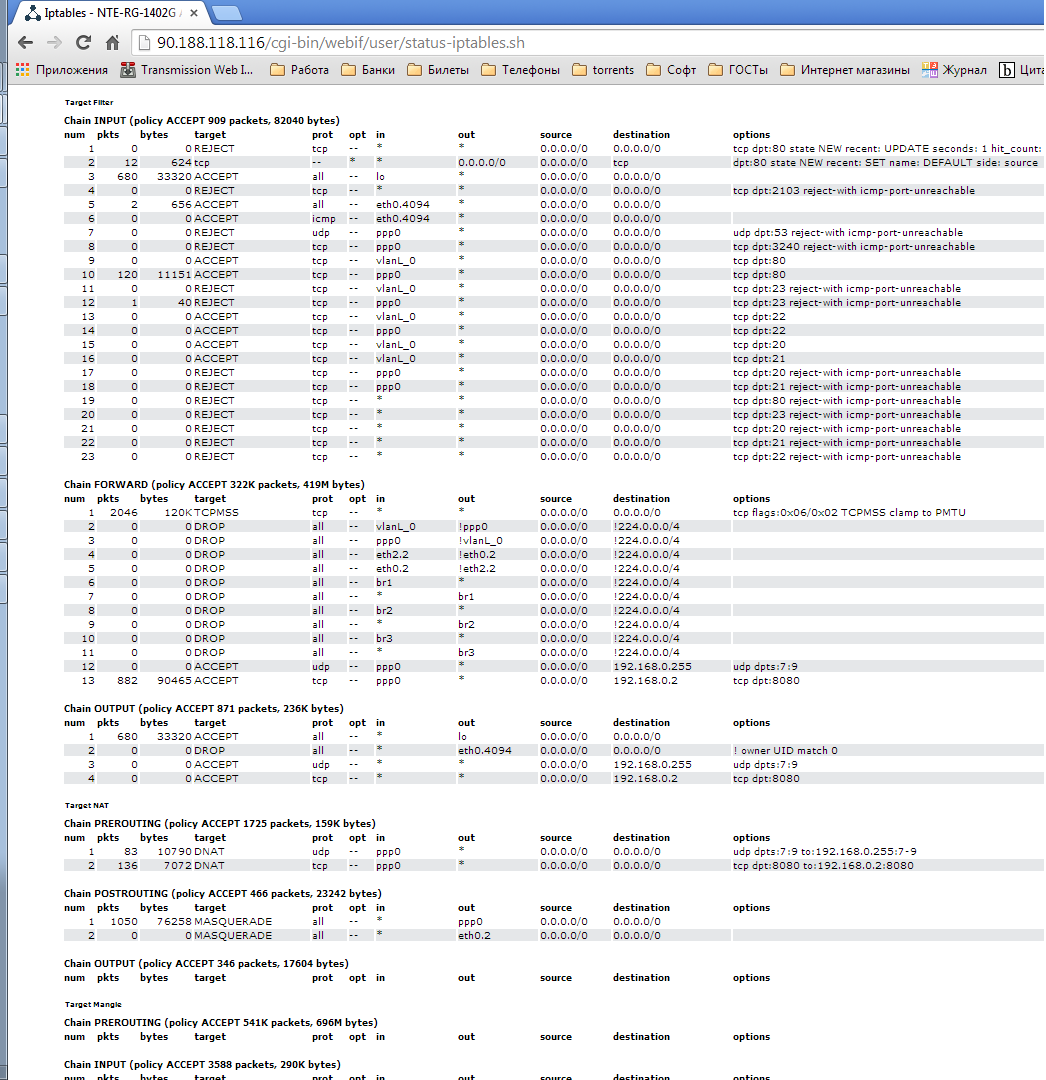Click the 'Target Mangle' label
The width and height of the screenshot is (1046, 1080).
coord(93,1004)
